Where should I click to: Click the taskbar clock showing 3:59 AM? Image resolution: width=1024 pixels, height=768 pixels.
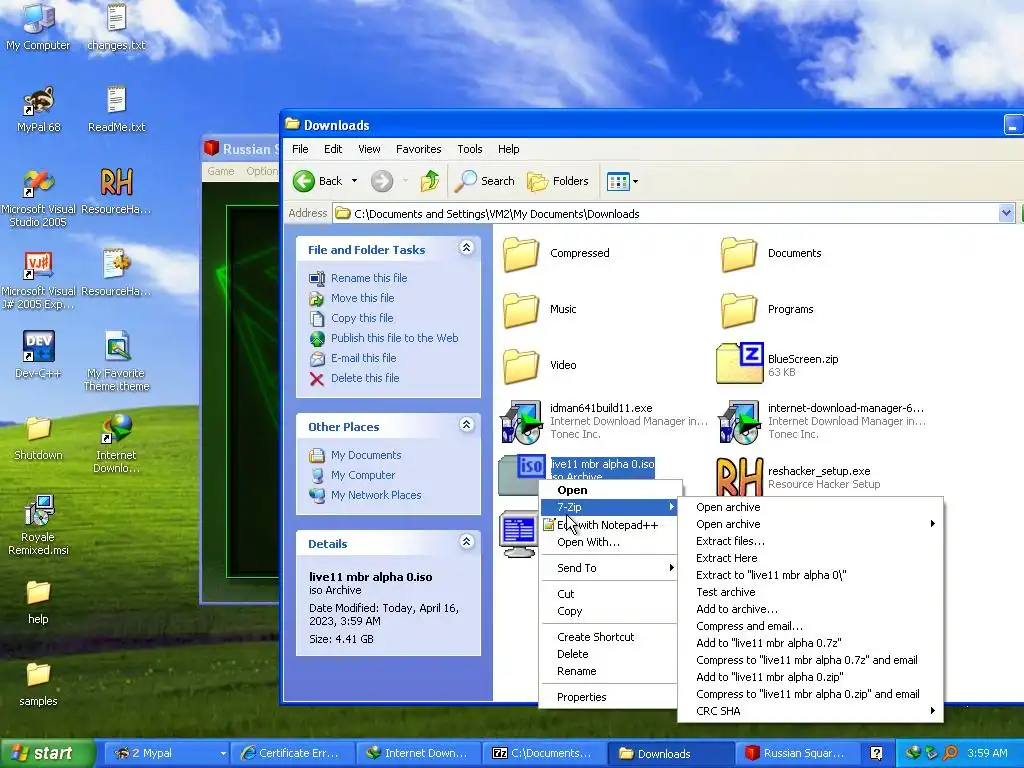(x=987, y=753)
